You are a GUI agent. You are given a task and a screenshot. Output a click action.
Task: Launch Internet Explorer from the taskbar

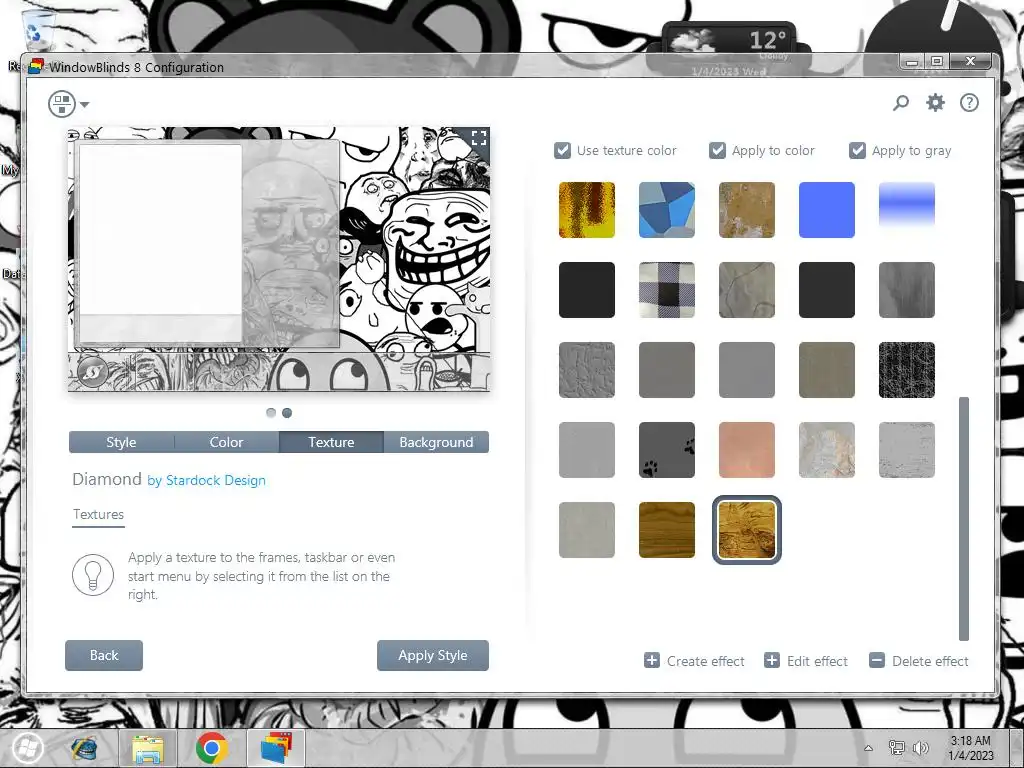coord(84,748)
